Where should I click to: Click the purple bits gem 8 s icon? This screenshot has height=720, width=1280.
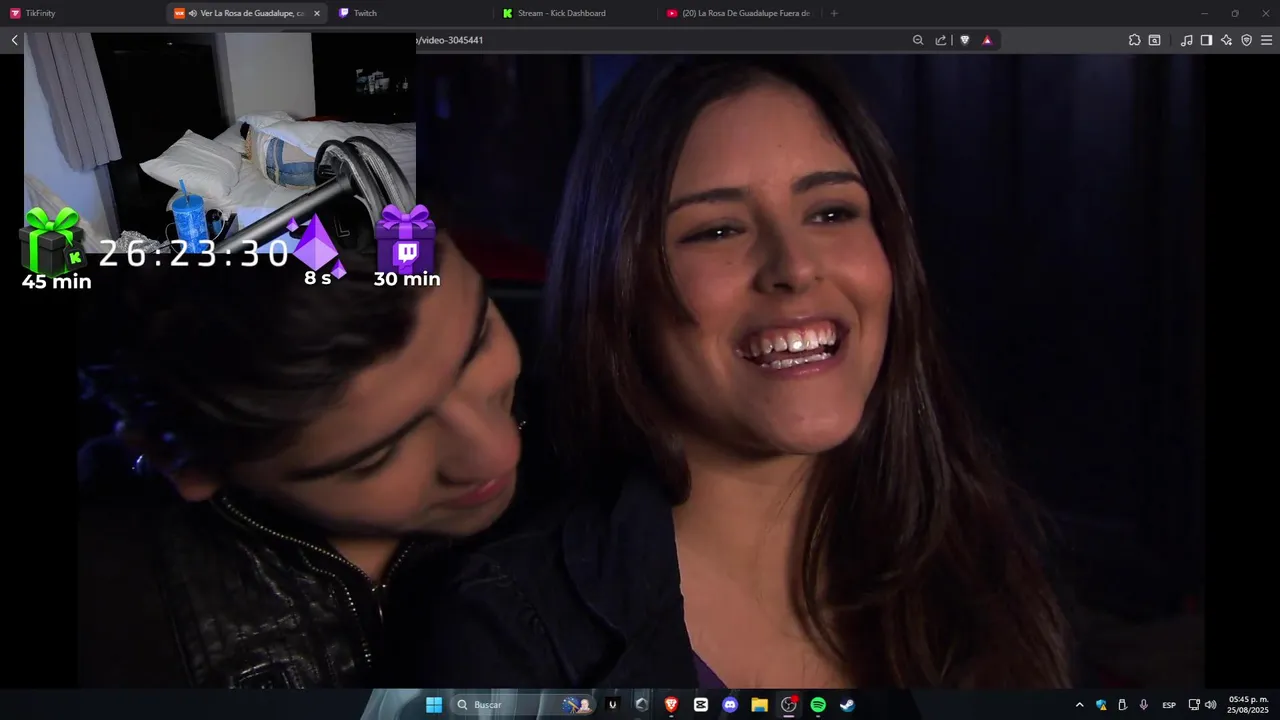point(318,245)
